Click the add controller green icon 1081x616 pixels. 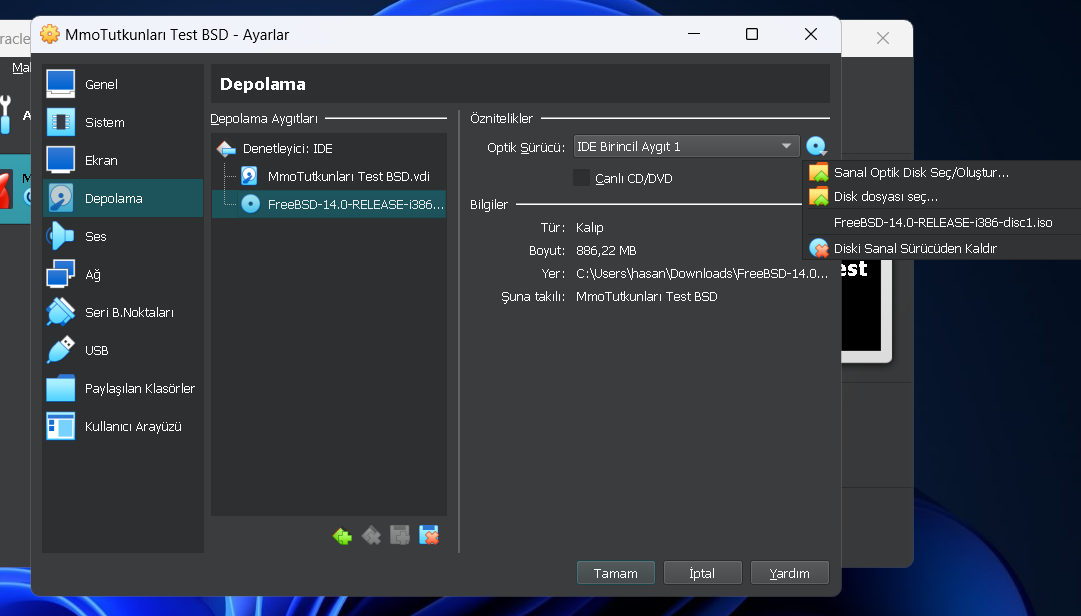pyautogui.click(x=342, y=535)
